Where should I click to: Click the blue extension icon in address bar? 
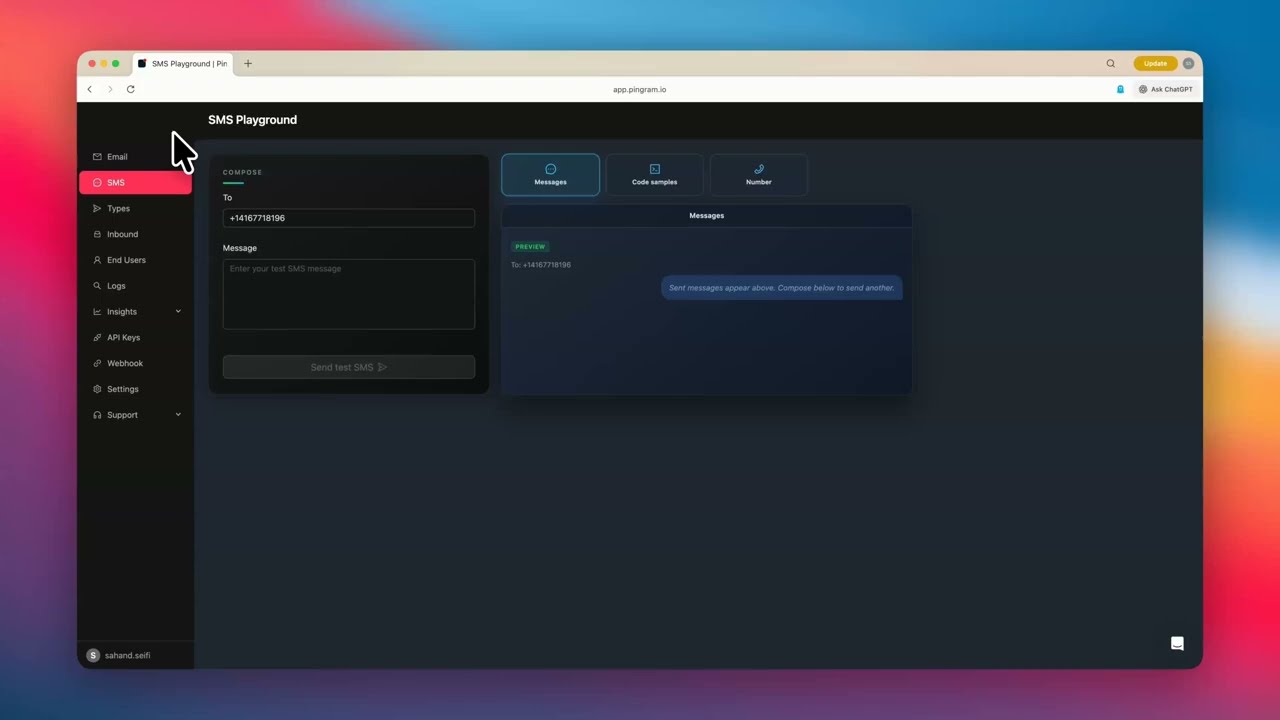click(1120, 89)
